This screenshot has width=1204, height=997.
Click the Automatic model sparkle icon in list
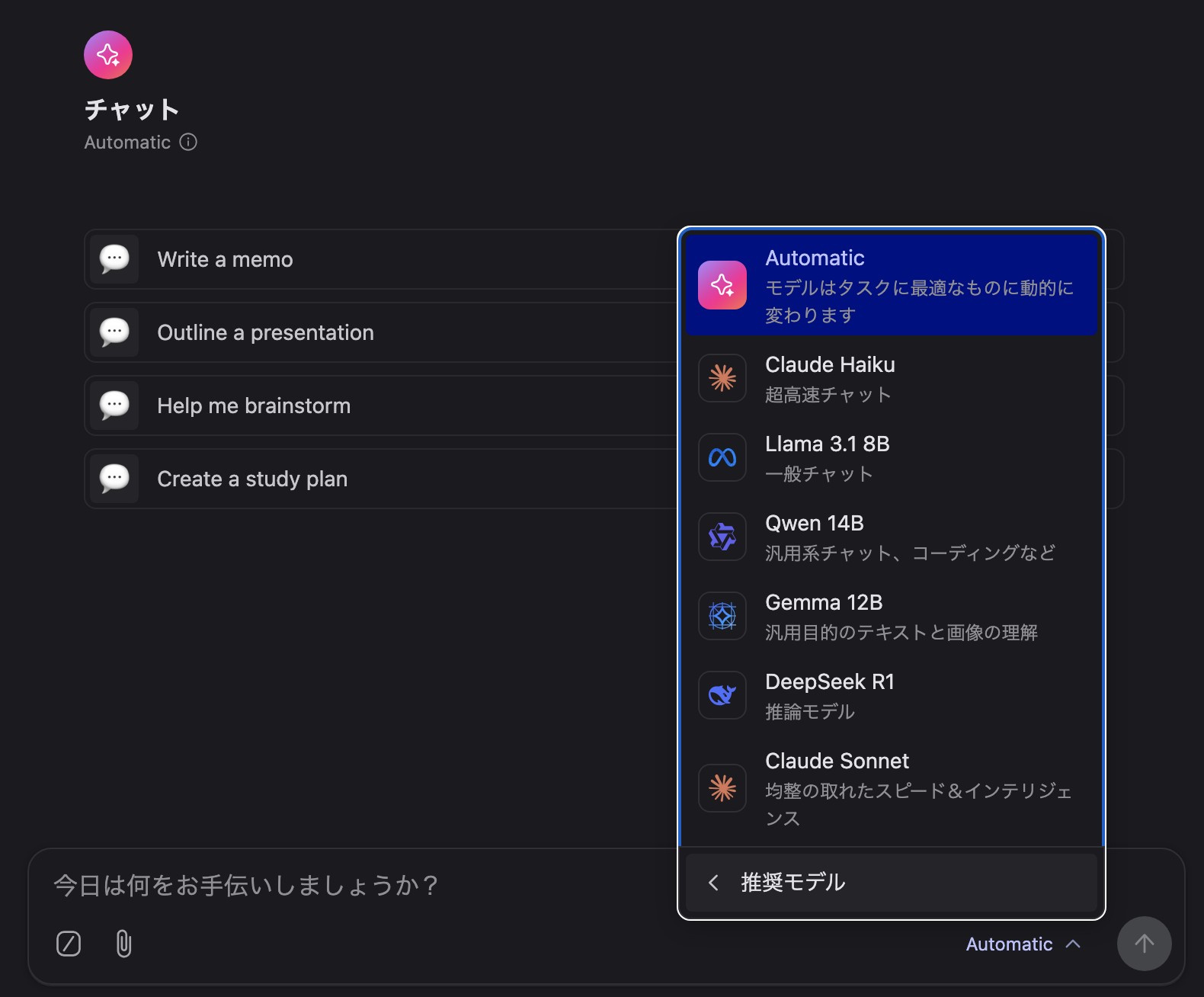point(722,285)
